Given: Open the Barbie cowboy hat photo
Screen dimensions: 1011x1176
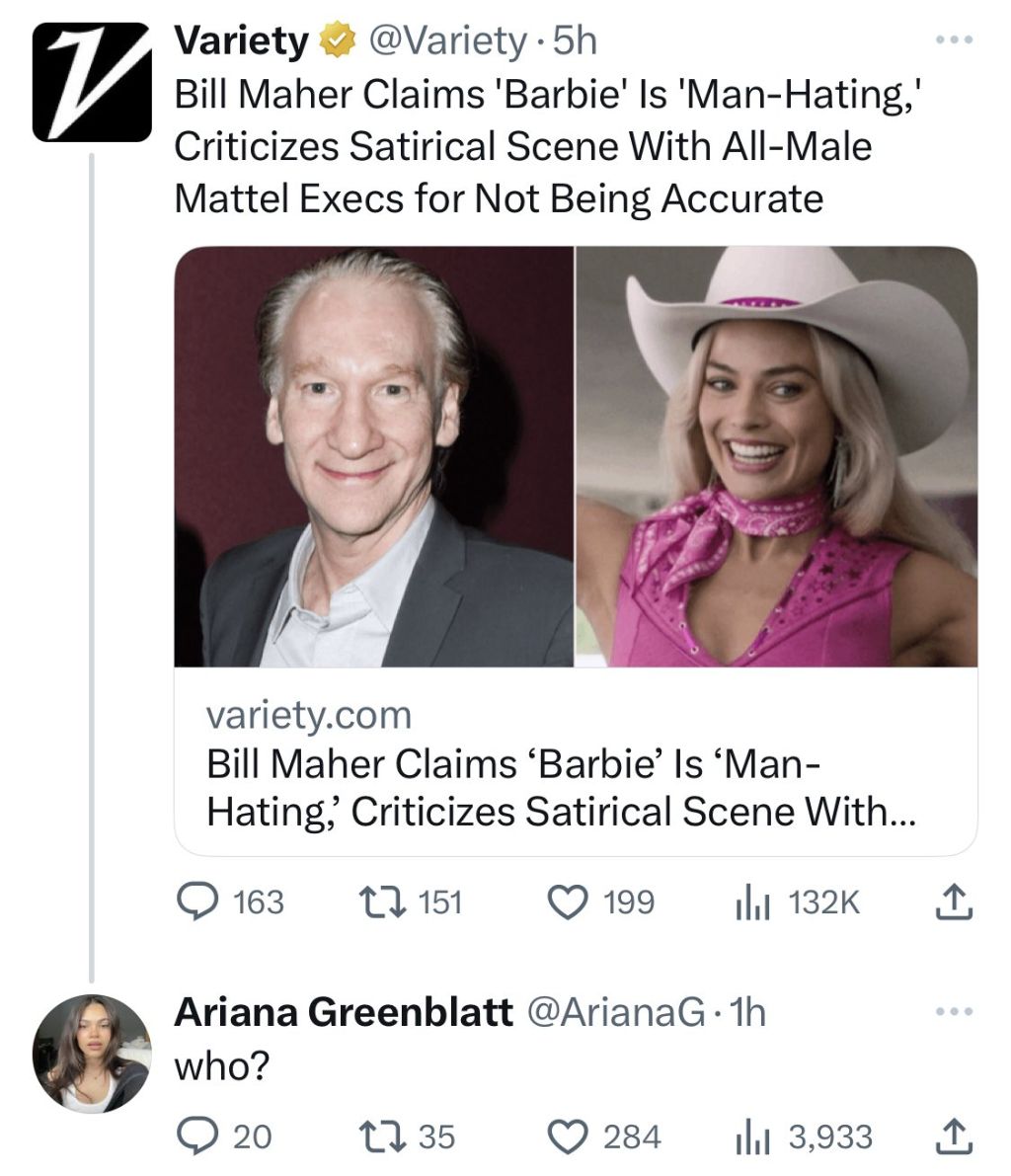Looking at the screenshot, I should coord(776,456).
